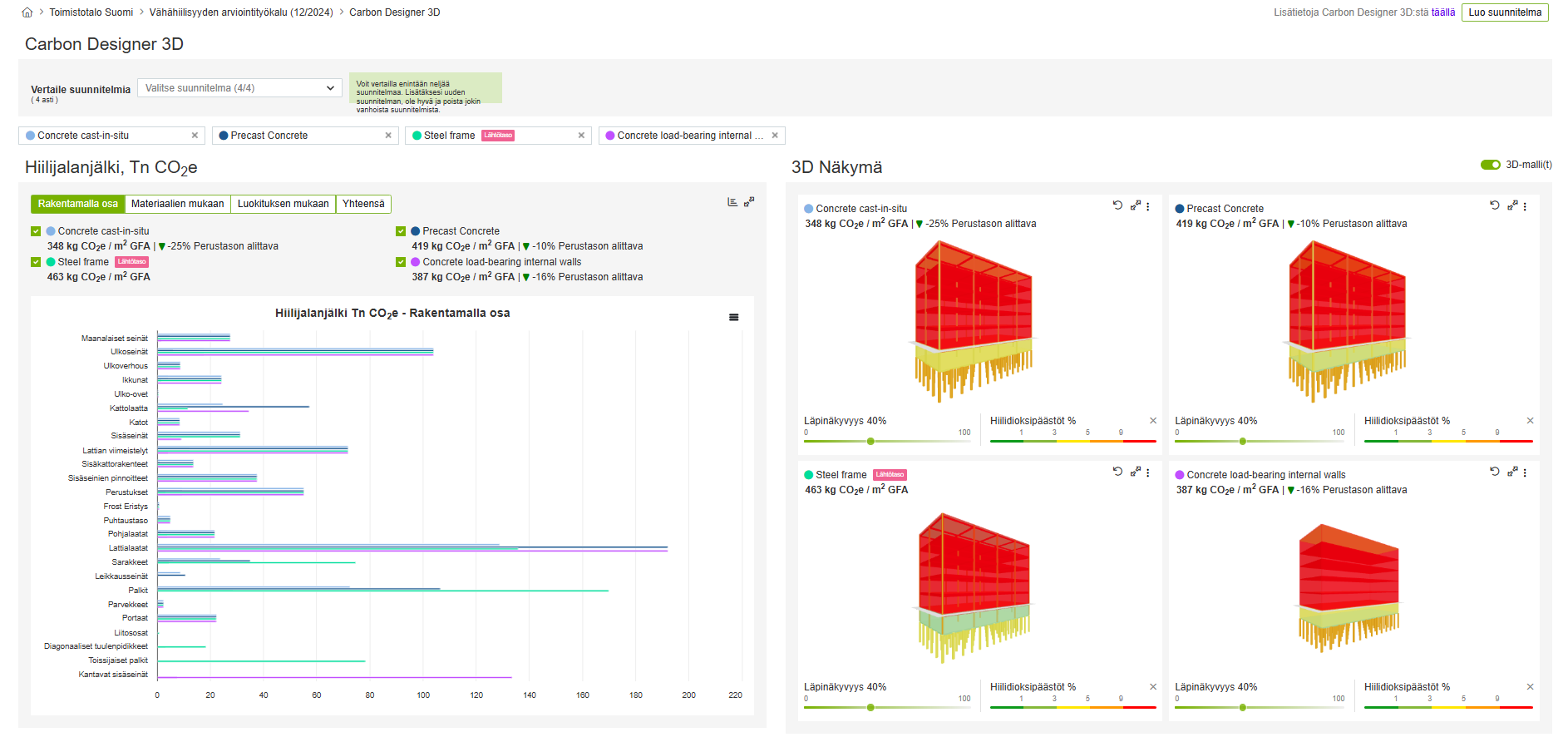Viewport: 1568px width, 737px height.
Task: Reset the Concrete cast-in-situ 3D view rotation
Action: click(1117, 205)
